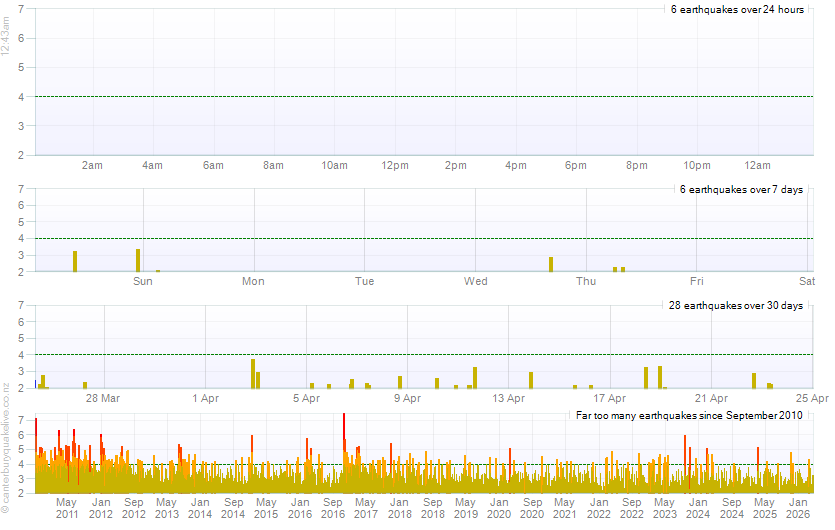Image resolution: width=835 pixels, height=530 pixels.
Task: Click the tall bar directly above the Sun label
Action: 138,260
